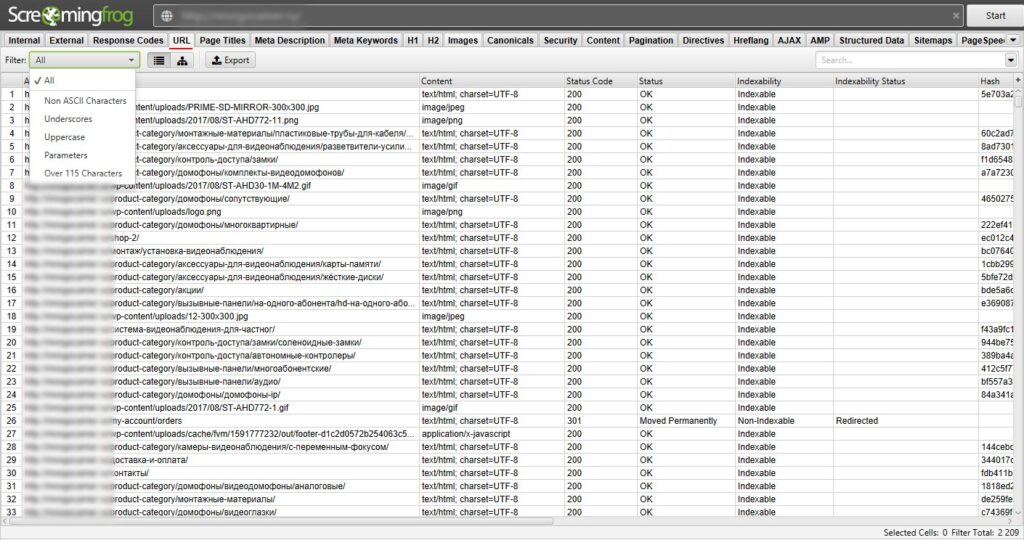Image resolution: width=1024 pixels, height=540 pixels.
Task: Switch to tree view icon
Action: 183,60
